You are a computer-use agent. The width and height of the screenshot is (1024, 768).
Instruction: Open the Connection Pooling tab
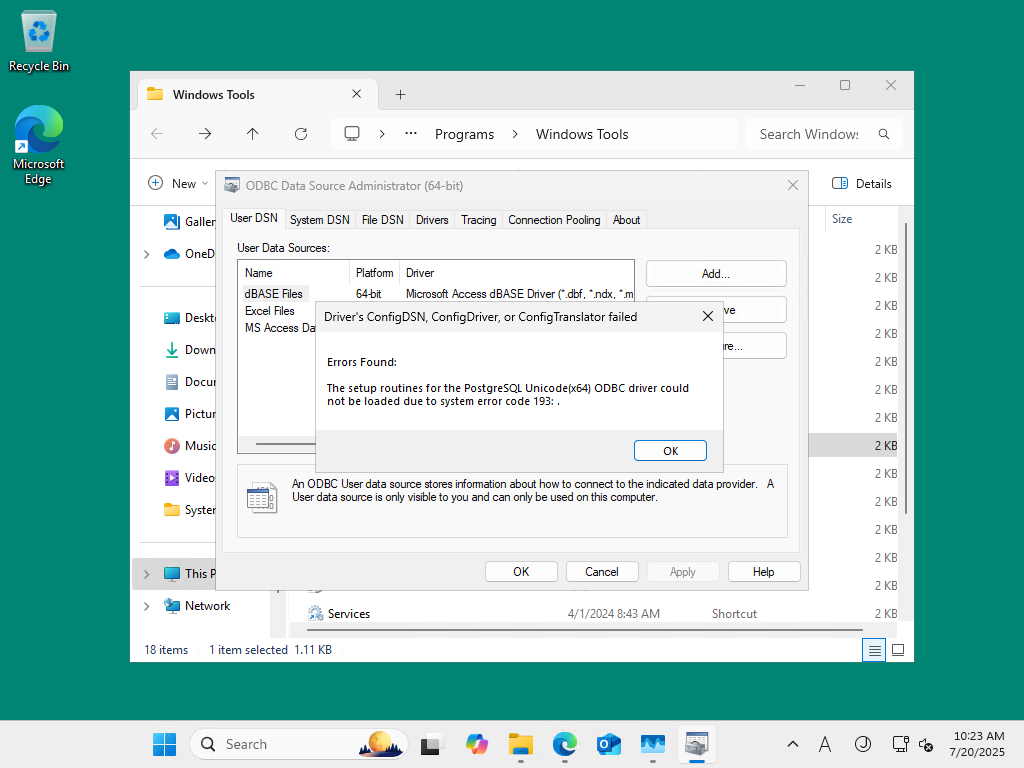tap(554, 220)
